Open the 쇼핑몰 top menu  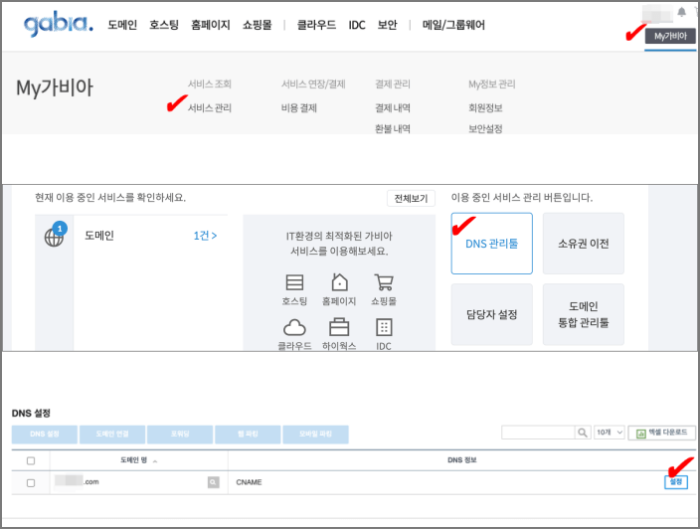click(x=257, y=25)
